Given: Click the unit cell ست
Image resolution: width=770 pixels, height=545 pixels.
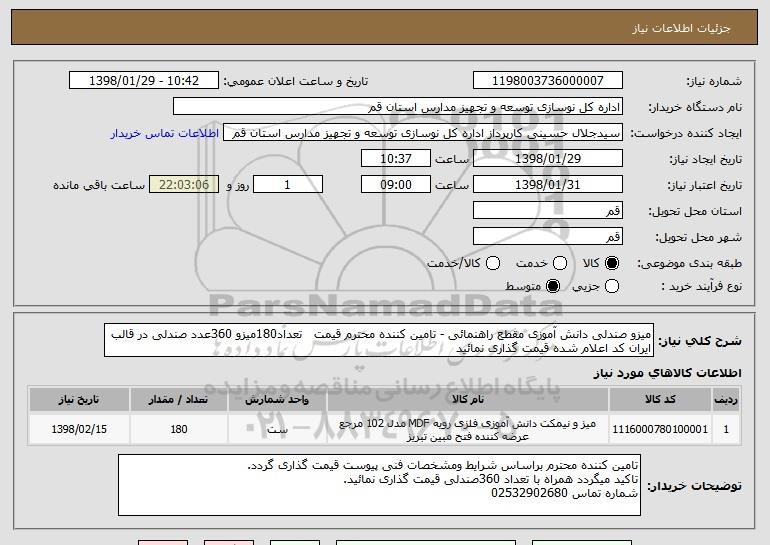Looking at the screenshot, I should point(277,430).
